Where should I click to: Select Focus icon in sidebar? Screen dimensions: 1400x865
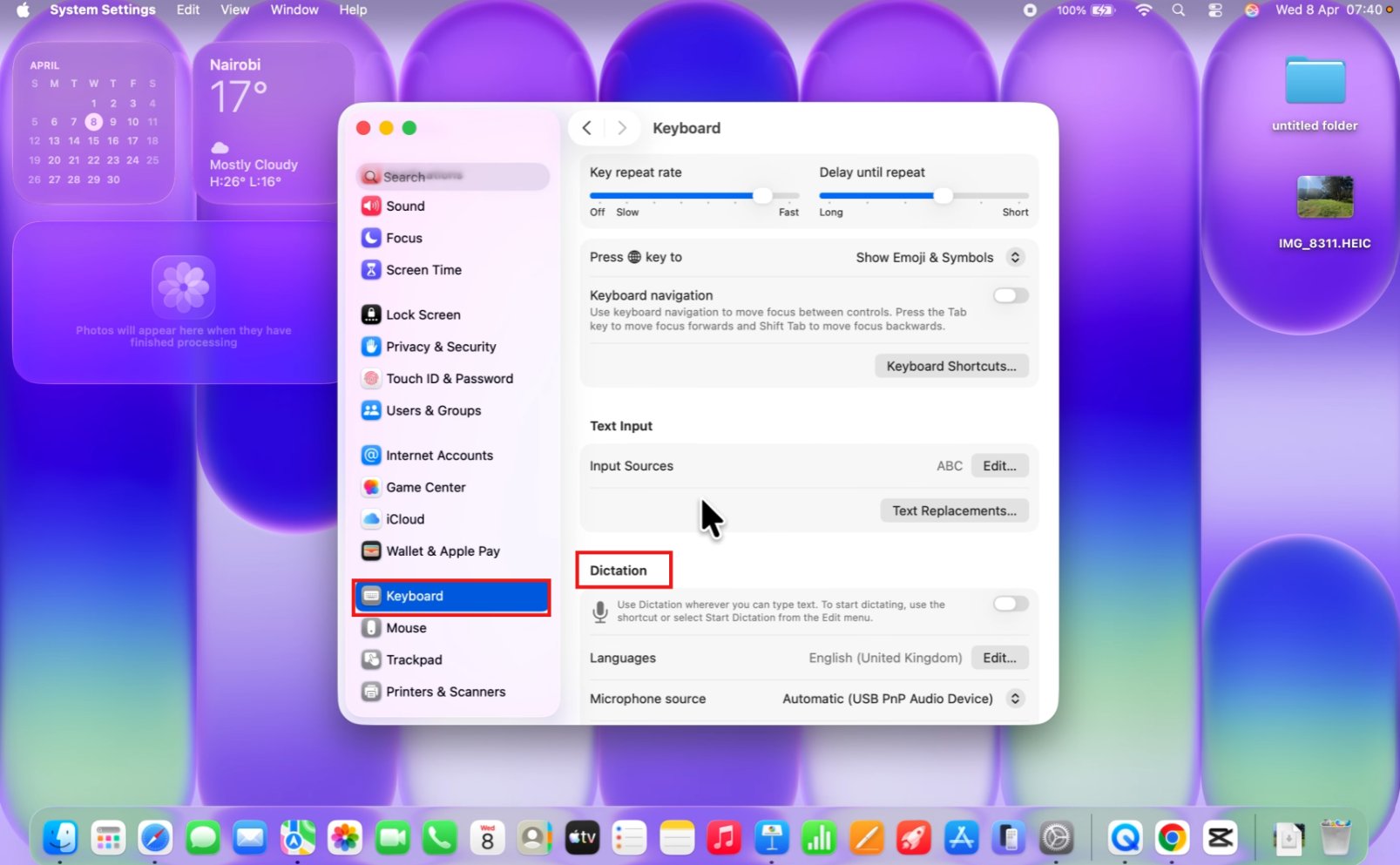pyautogui.click(x=371, y=238)
